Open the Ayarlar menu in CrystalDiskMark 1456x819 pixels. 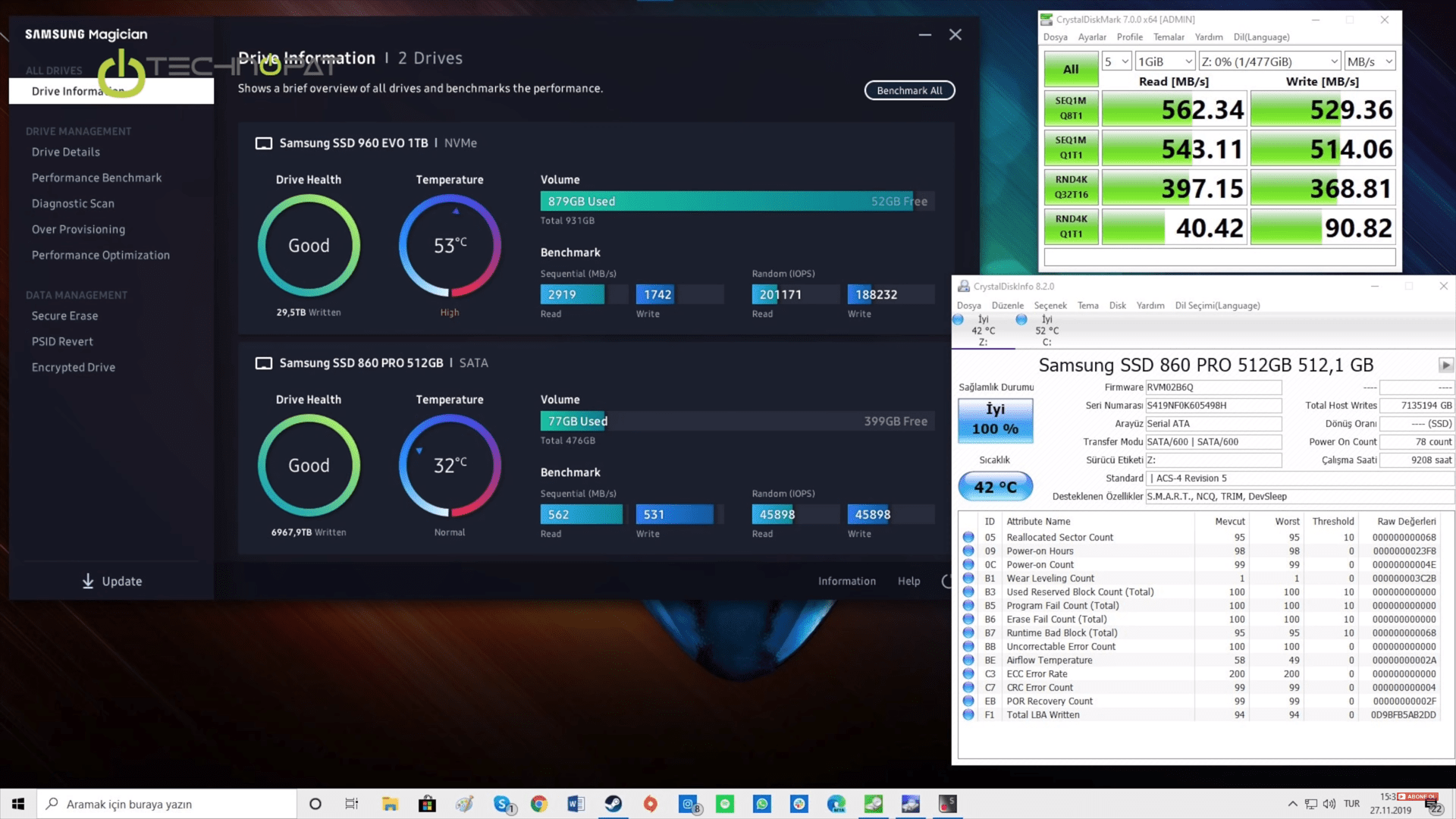[x=1091, y=37]
